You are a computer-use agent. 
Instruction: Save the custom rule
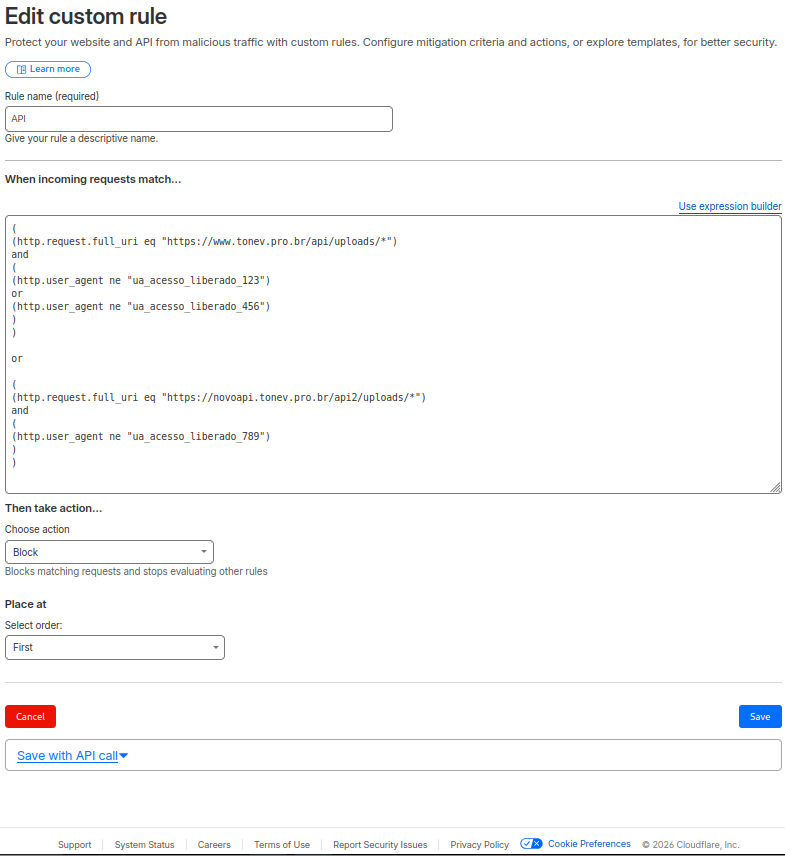[x=760, y=716]
